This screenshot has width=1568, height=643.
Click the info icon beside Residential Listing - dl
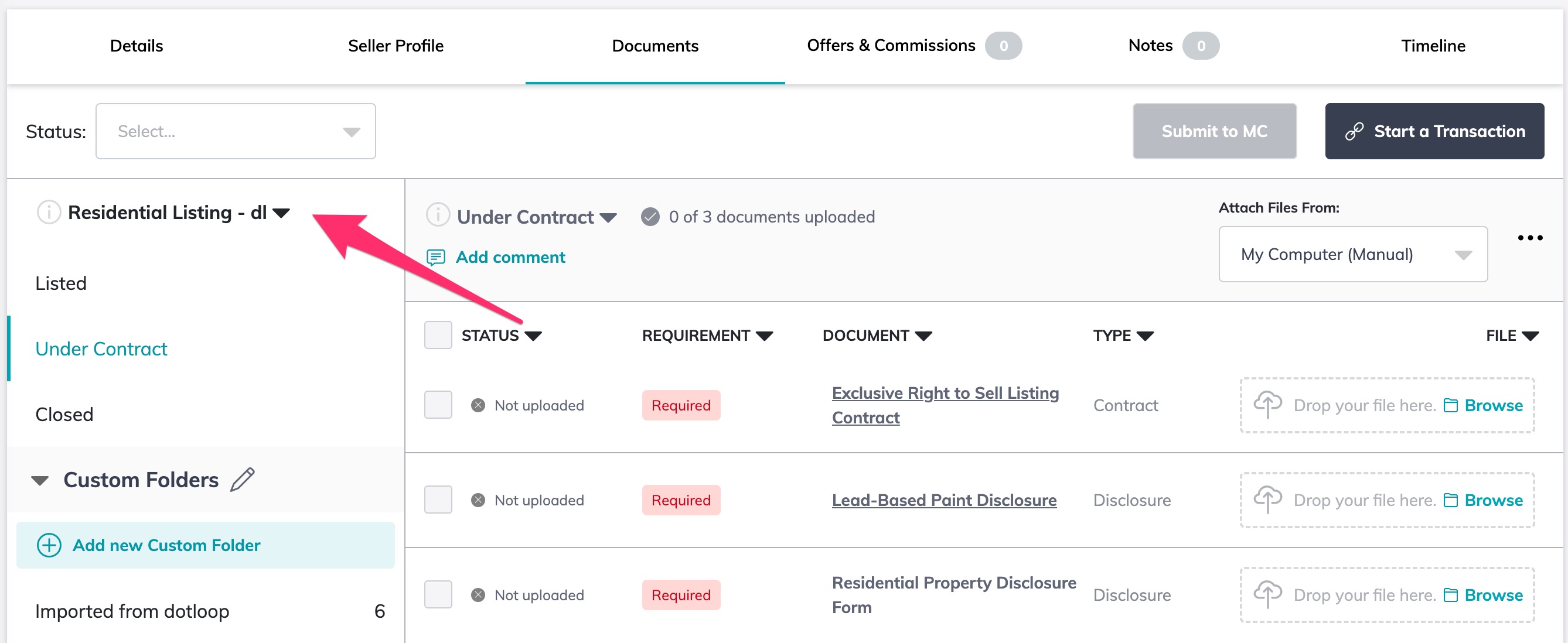(48, 213)
